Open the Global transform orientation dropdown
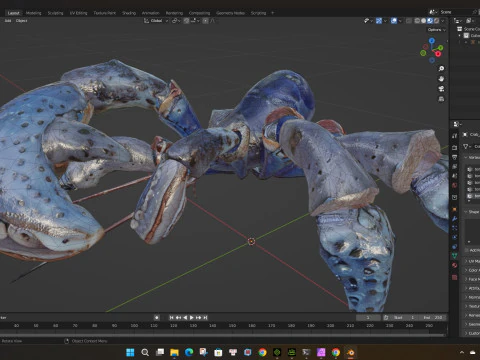 [x=156, y=21]
